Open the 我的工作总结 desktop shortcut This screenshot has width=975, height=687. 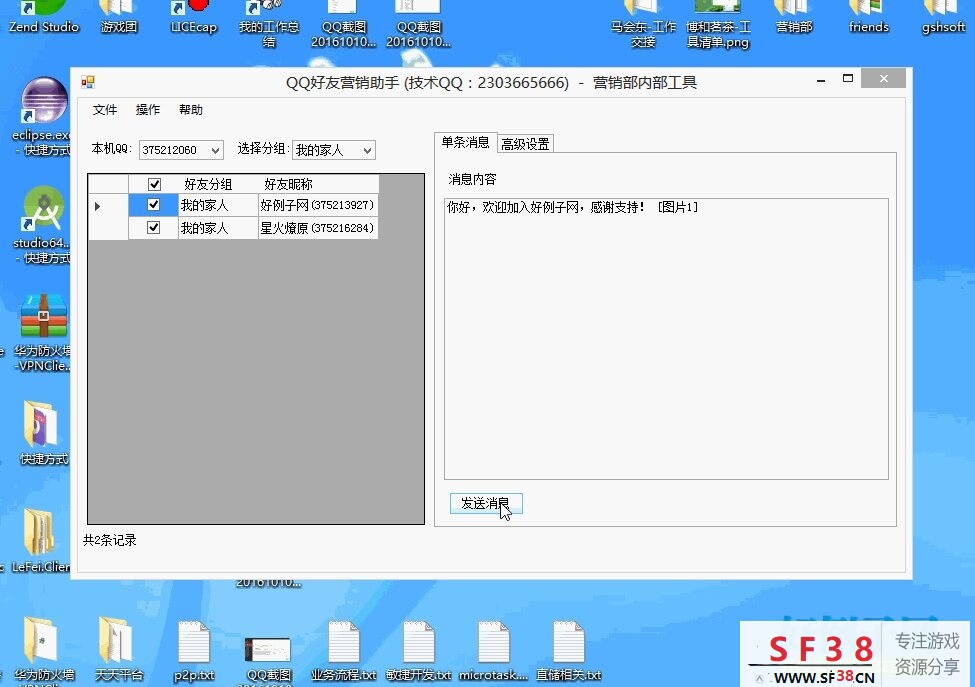[269, 24]
